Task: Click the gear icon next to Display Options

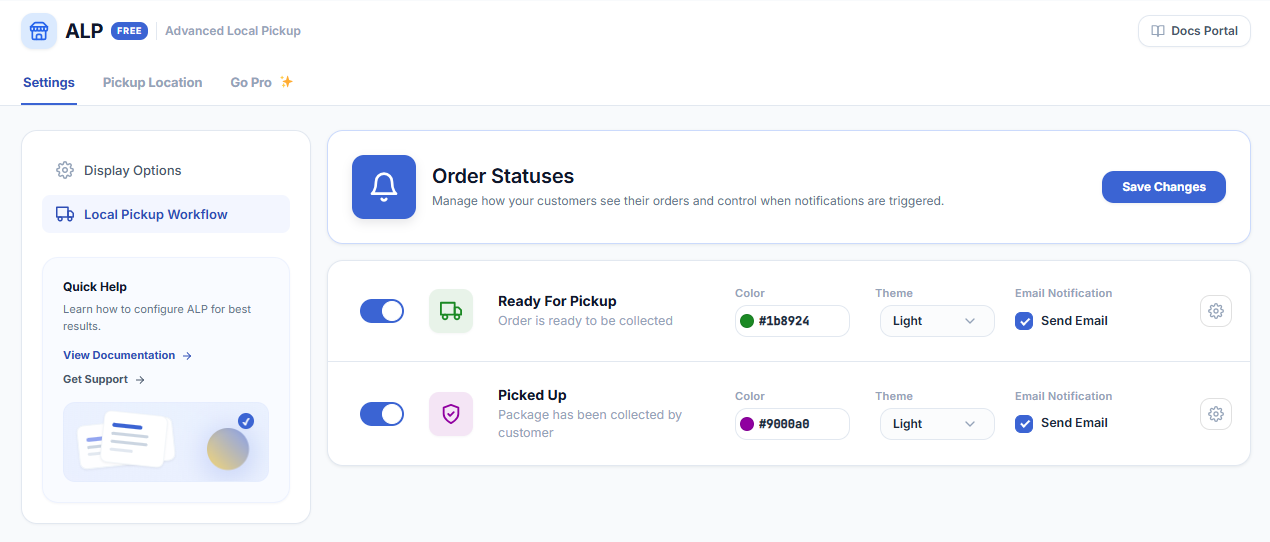Action: [65, 170]
